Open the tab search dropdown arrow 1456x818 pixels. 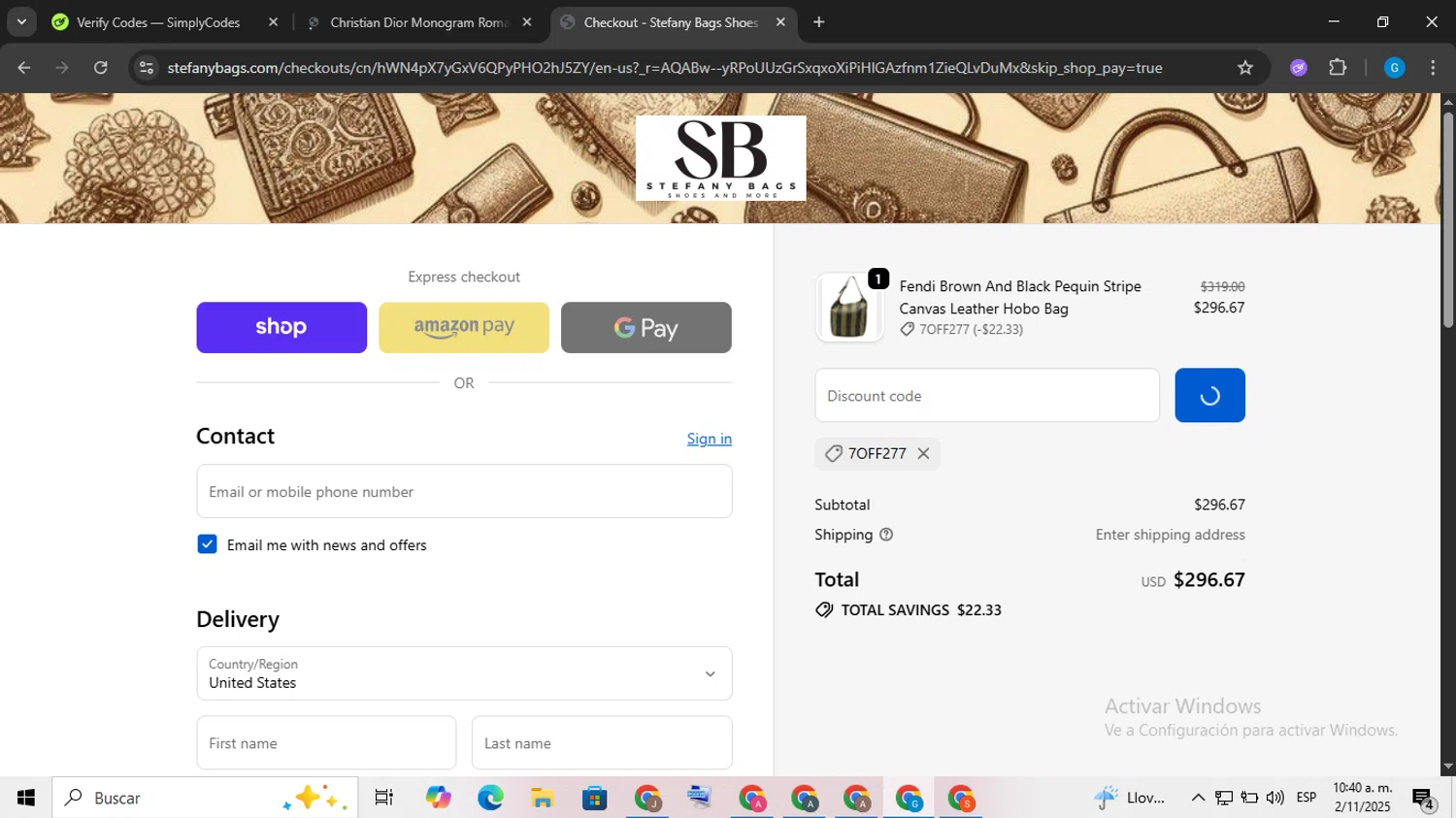pos(21,22)
